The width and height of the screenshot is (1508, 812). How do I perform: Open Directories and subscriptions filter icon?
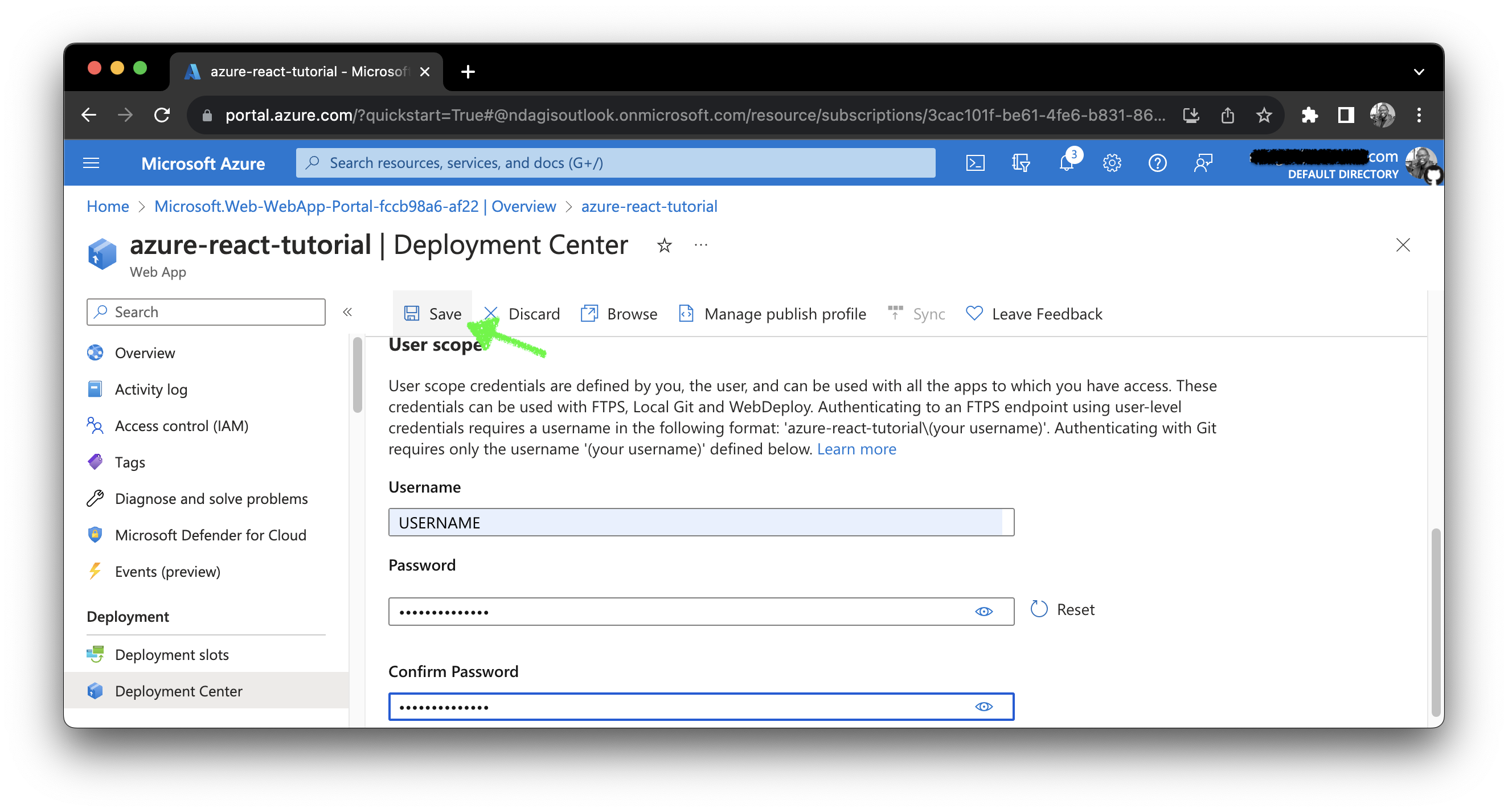tap(1021, 163)
